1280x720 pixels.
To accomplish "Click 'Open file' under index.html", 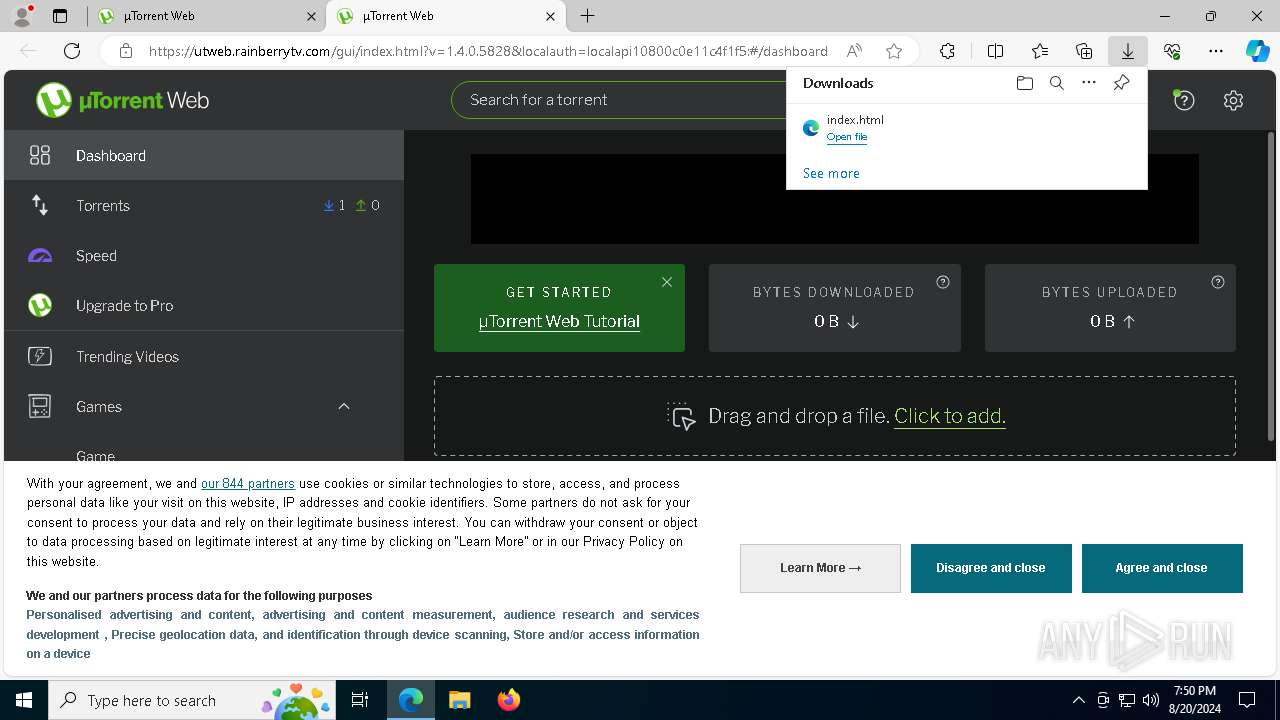I will pyautogui.click(x=847, y=137).
